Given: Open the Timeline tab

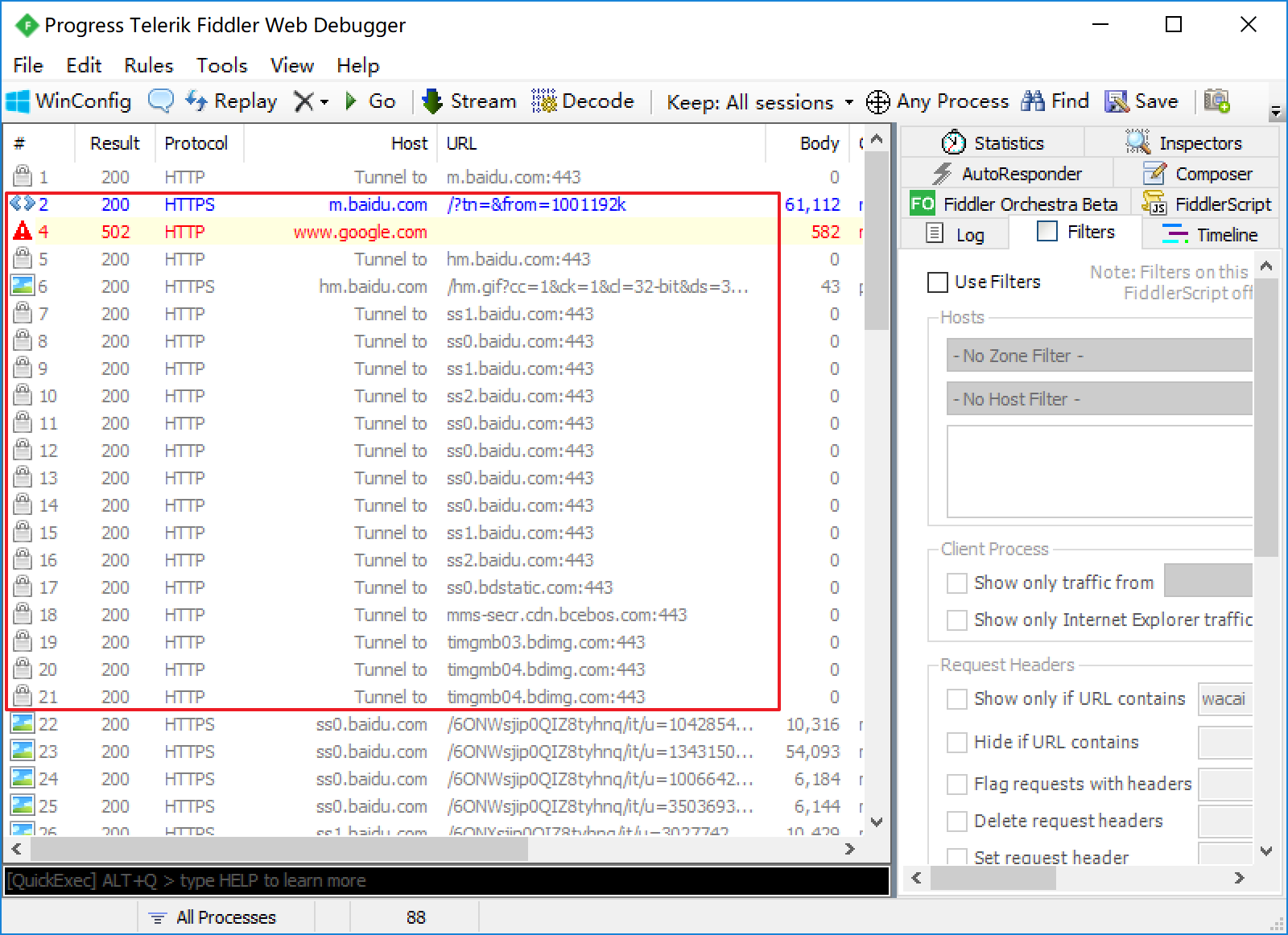Looking at the screenshot, I should pos(1210,234).
